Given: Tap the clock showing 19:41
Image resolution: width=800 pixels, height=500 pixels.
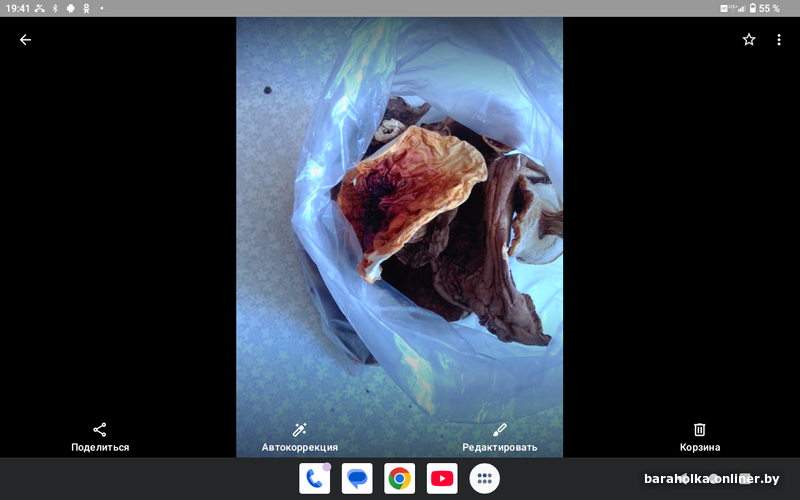Looking at the screenshot, I should point(17,8).
